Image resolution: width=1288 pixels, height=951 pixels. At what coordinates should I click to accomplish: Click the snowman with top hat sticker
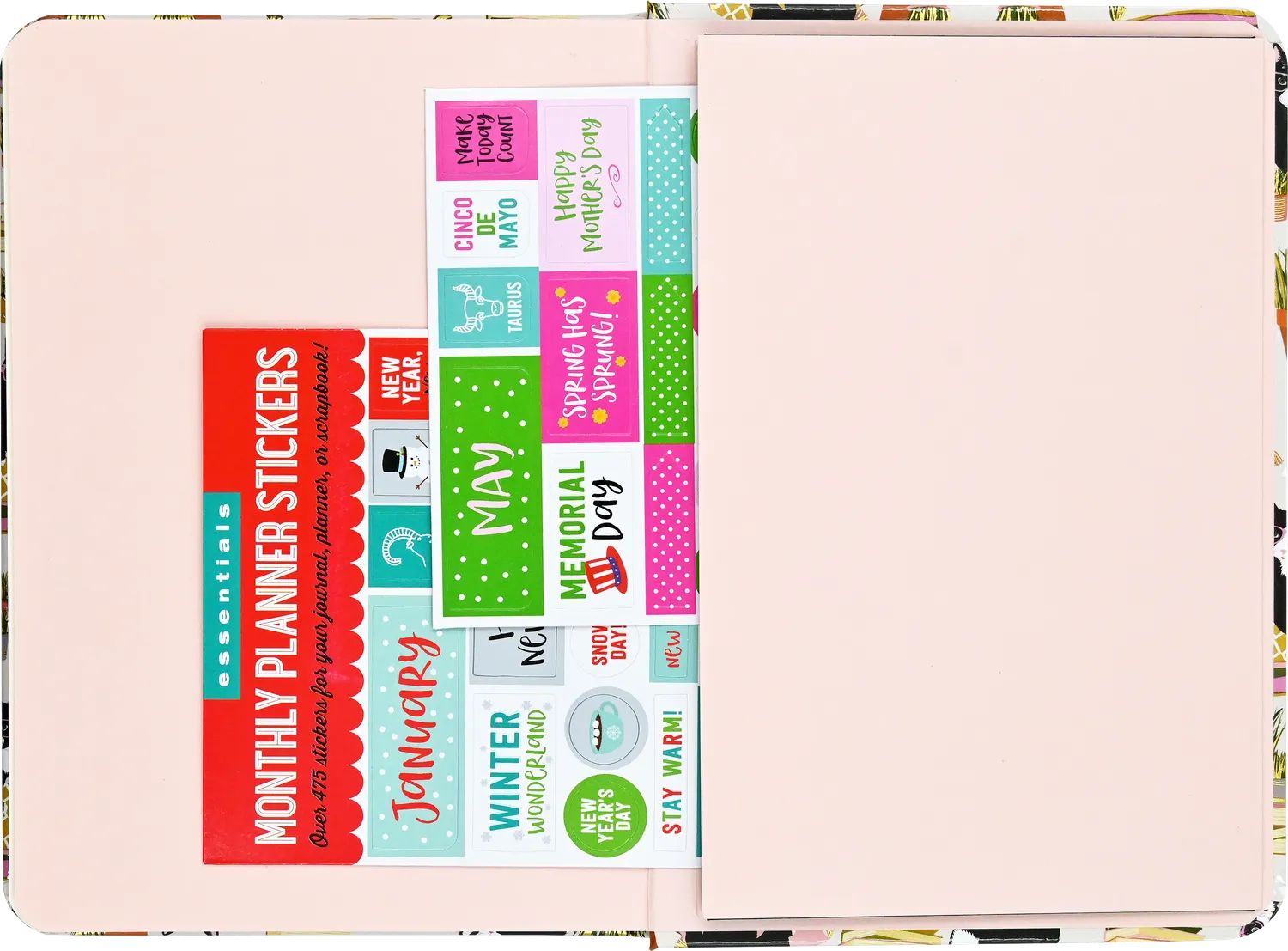[x=400, y=462]
